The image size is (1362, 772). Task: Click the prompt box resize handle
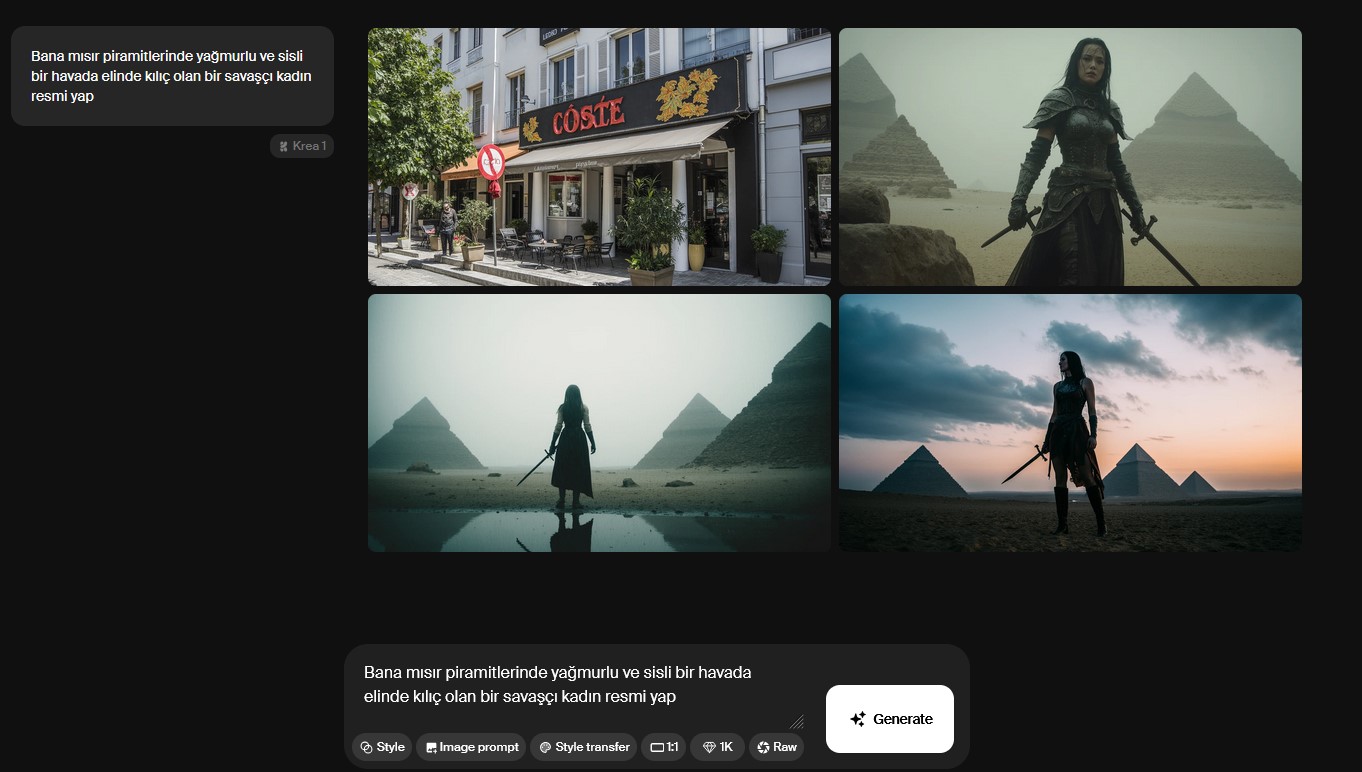pyautogui.click(x=797, y=721)
